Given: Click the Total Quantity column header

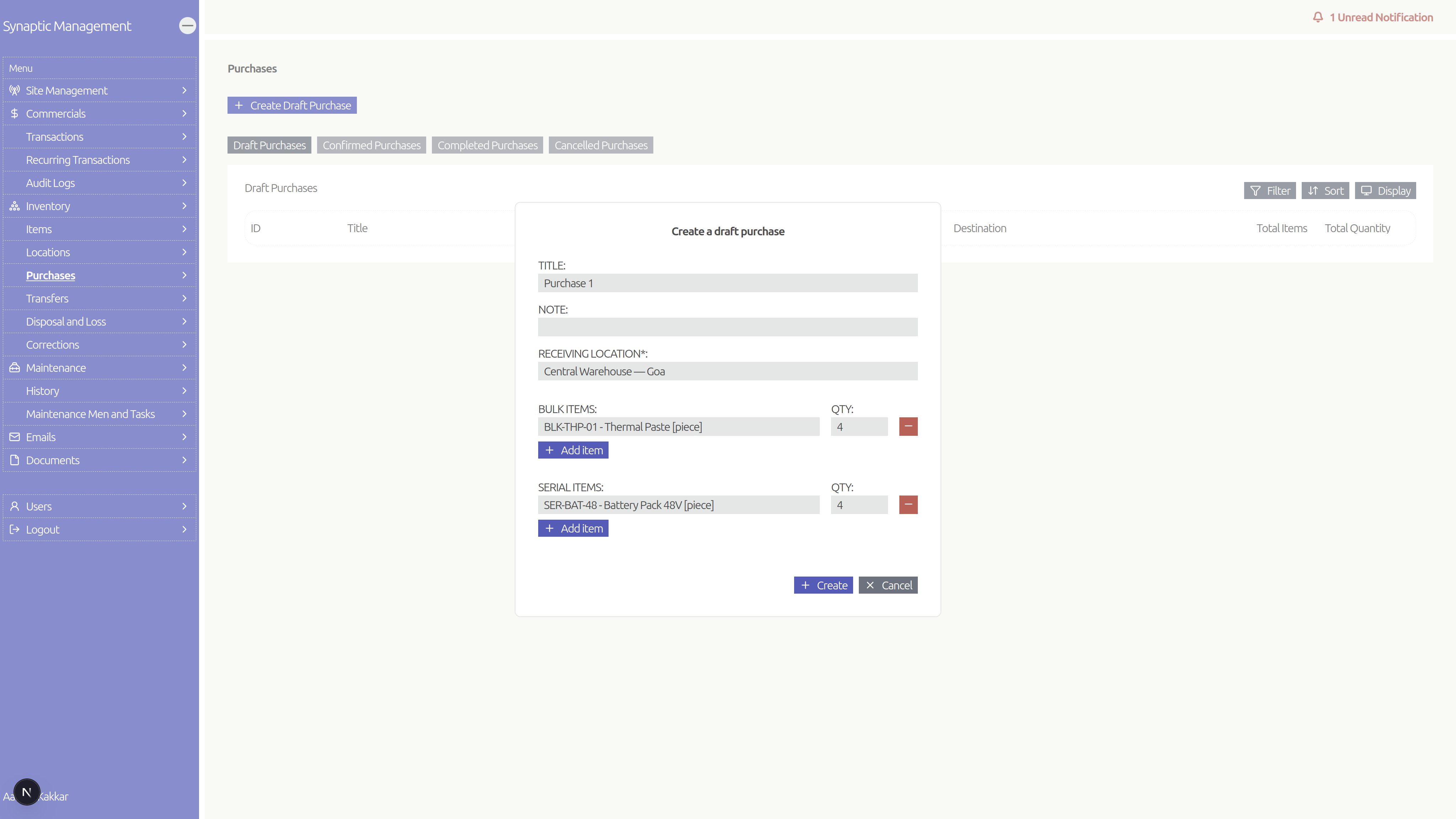Looking at the screenshot, I should tap(1357, 228).
